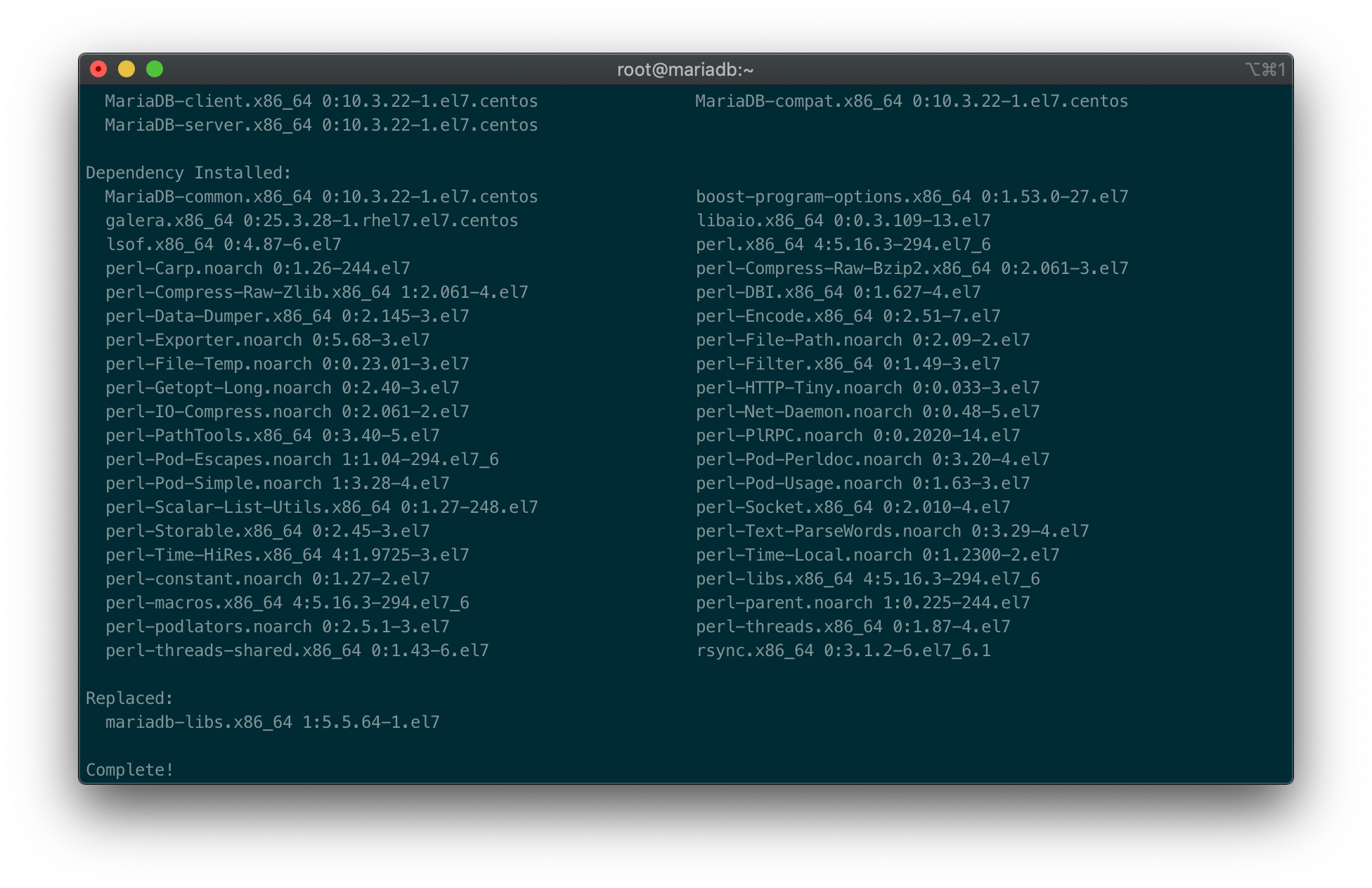Viewport: 1372px width, 888px height.
Task: Click the 'Dependency Installed:' heading
Action: point(188,173)
